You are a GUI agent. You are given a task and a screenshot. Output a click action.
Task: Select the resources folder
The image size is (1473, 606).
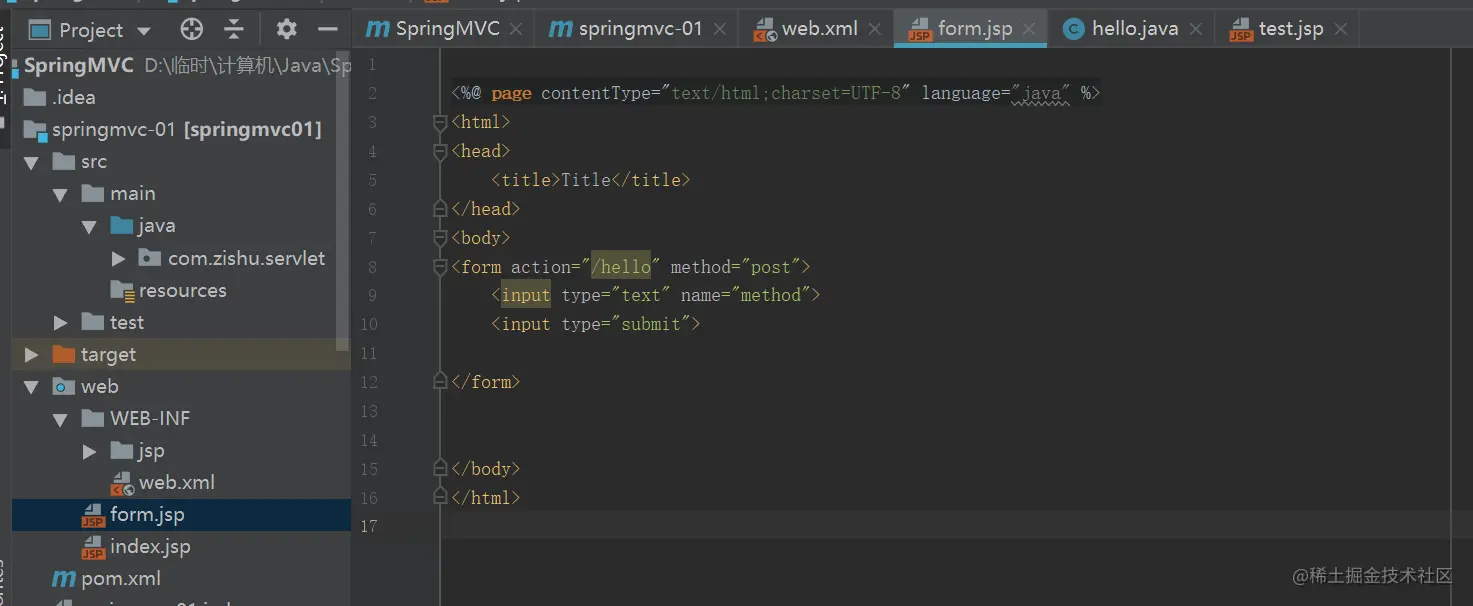tap(175, 290)
